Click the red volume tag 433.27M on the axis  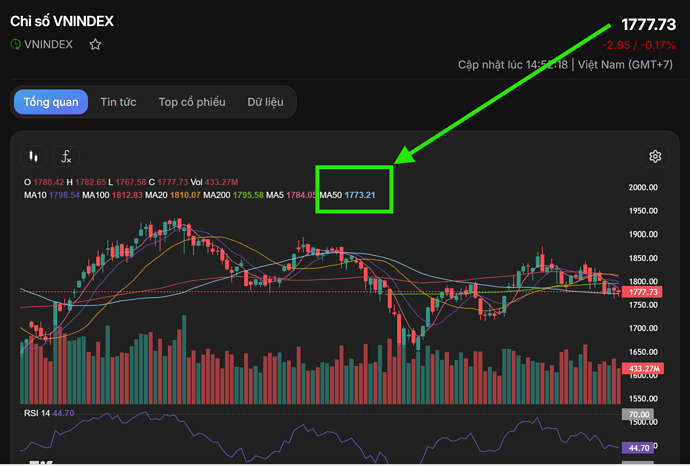(643, 369)
